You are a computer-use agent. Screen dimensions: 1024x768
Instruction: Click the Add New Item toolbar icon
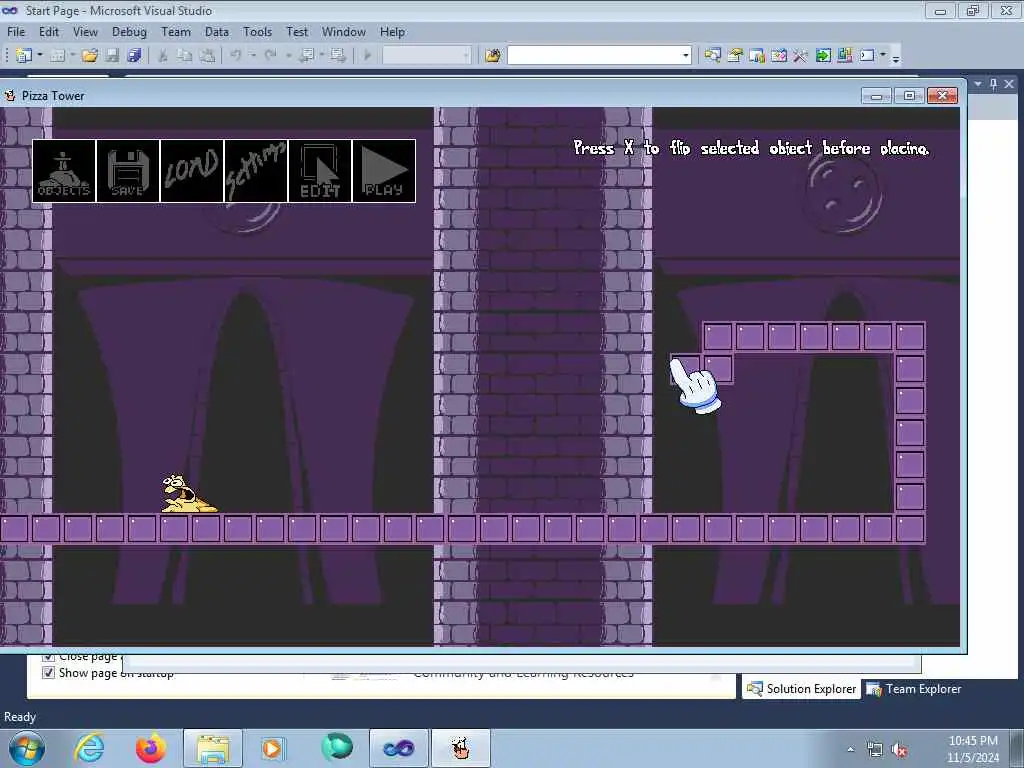pos(57,56)
